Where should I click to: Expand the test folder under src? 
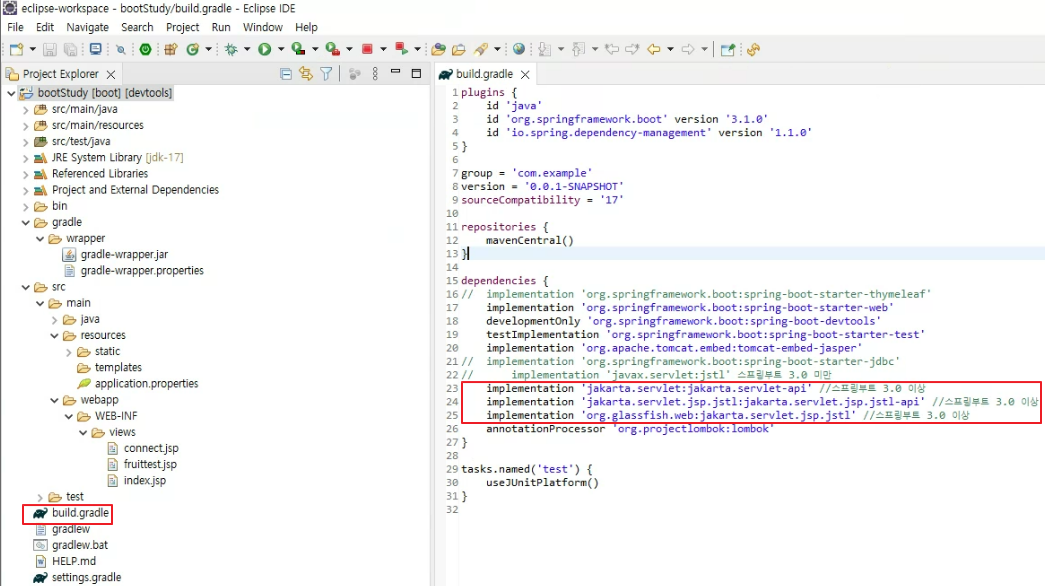(40, 497)
